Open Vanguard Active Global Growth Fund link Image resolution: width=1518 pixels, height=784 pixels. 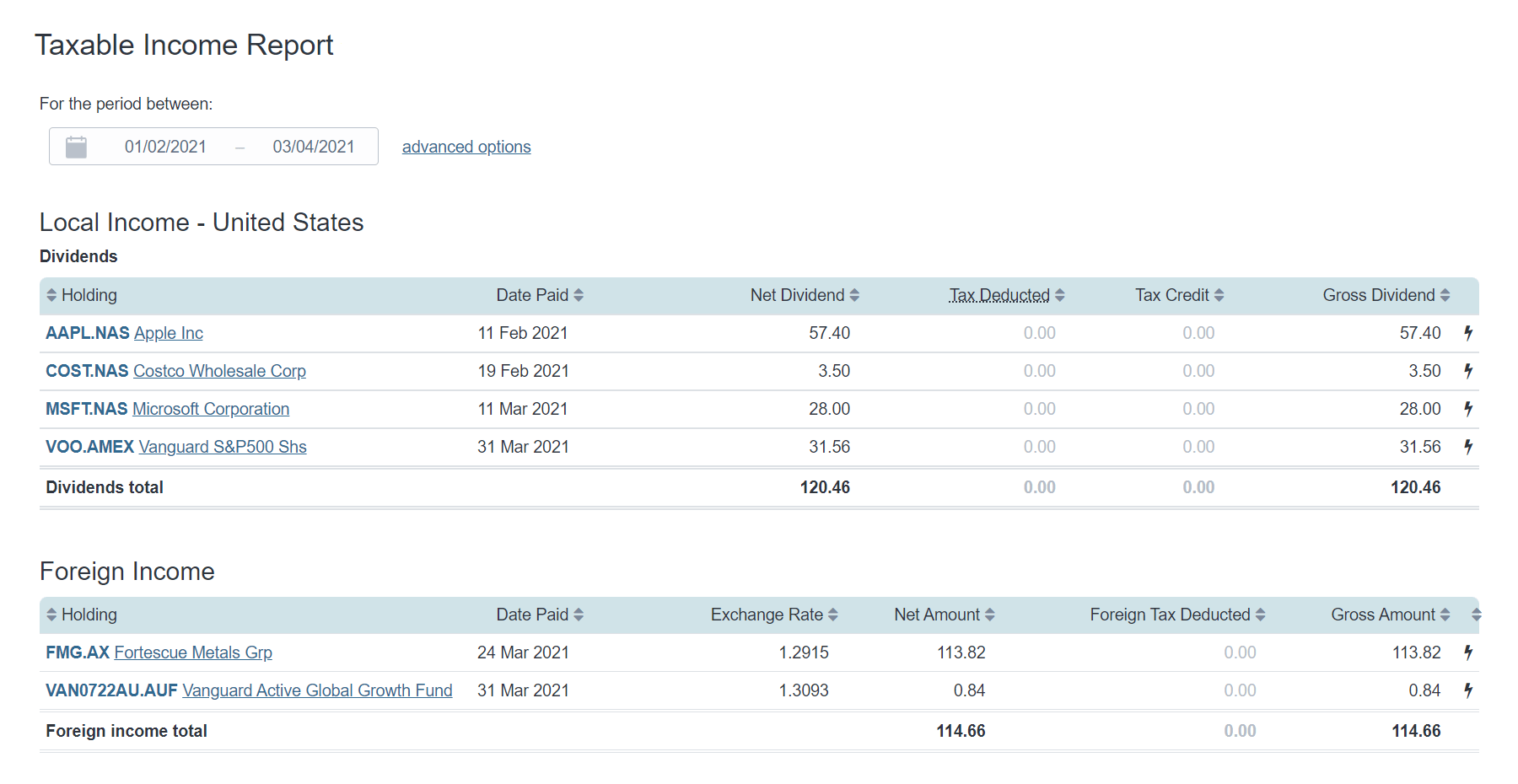point(317,690)
